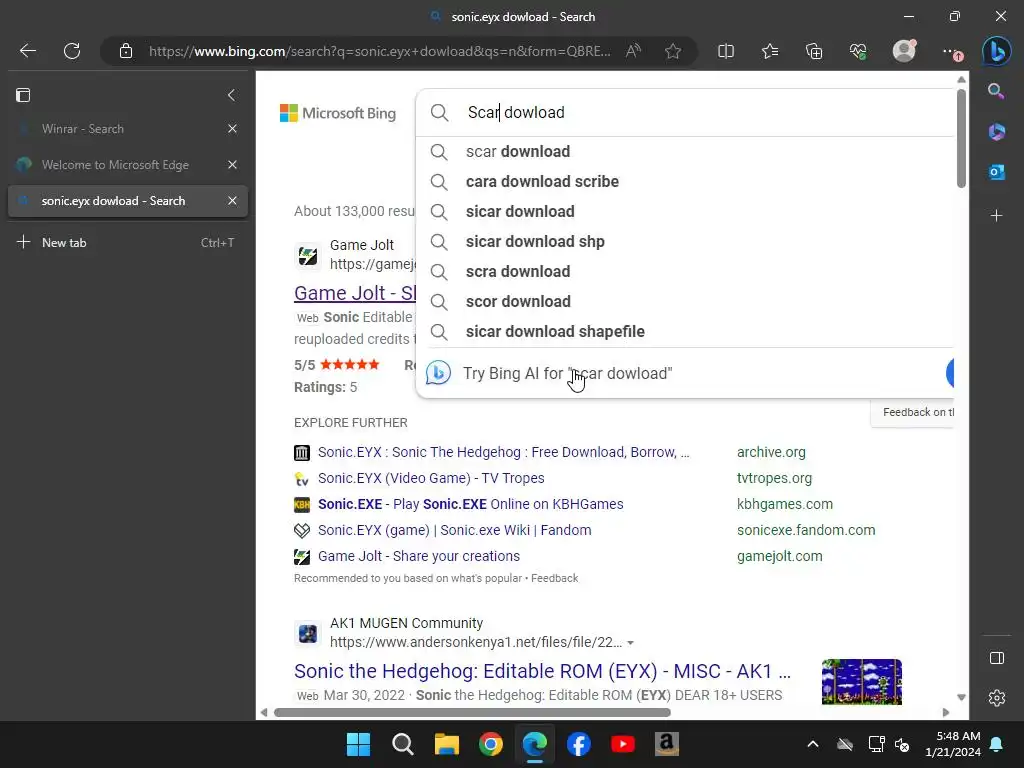Refresh the current page
The image size is (1024, 768).
click(x=72, y=51)
